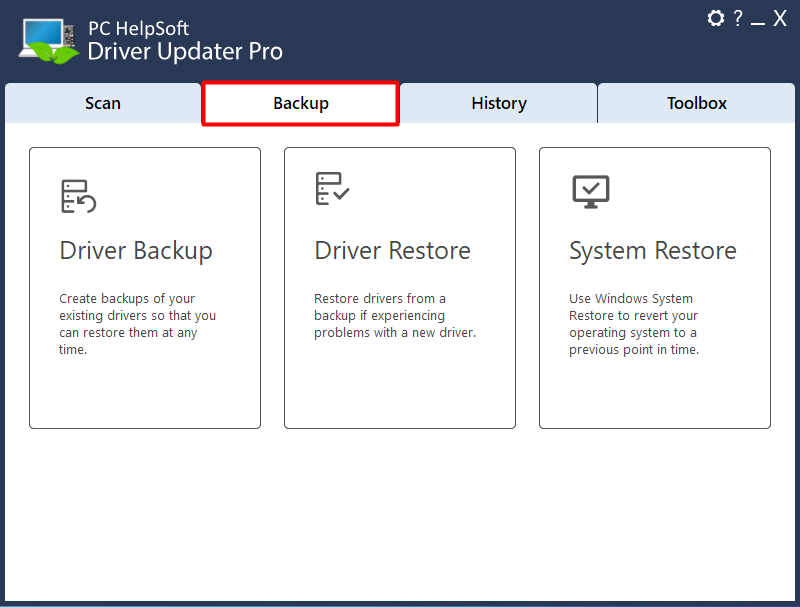Image resolution: width=800 pixels, height=607 pixels.
Task: Click the System Restore monitor icon
Action: pyautogui.click(x=591, y=192)
